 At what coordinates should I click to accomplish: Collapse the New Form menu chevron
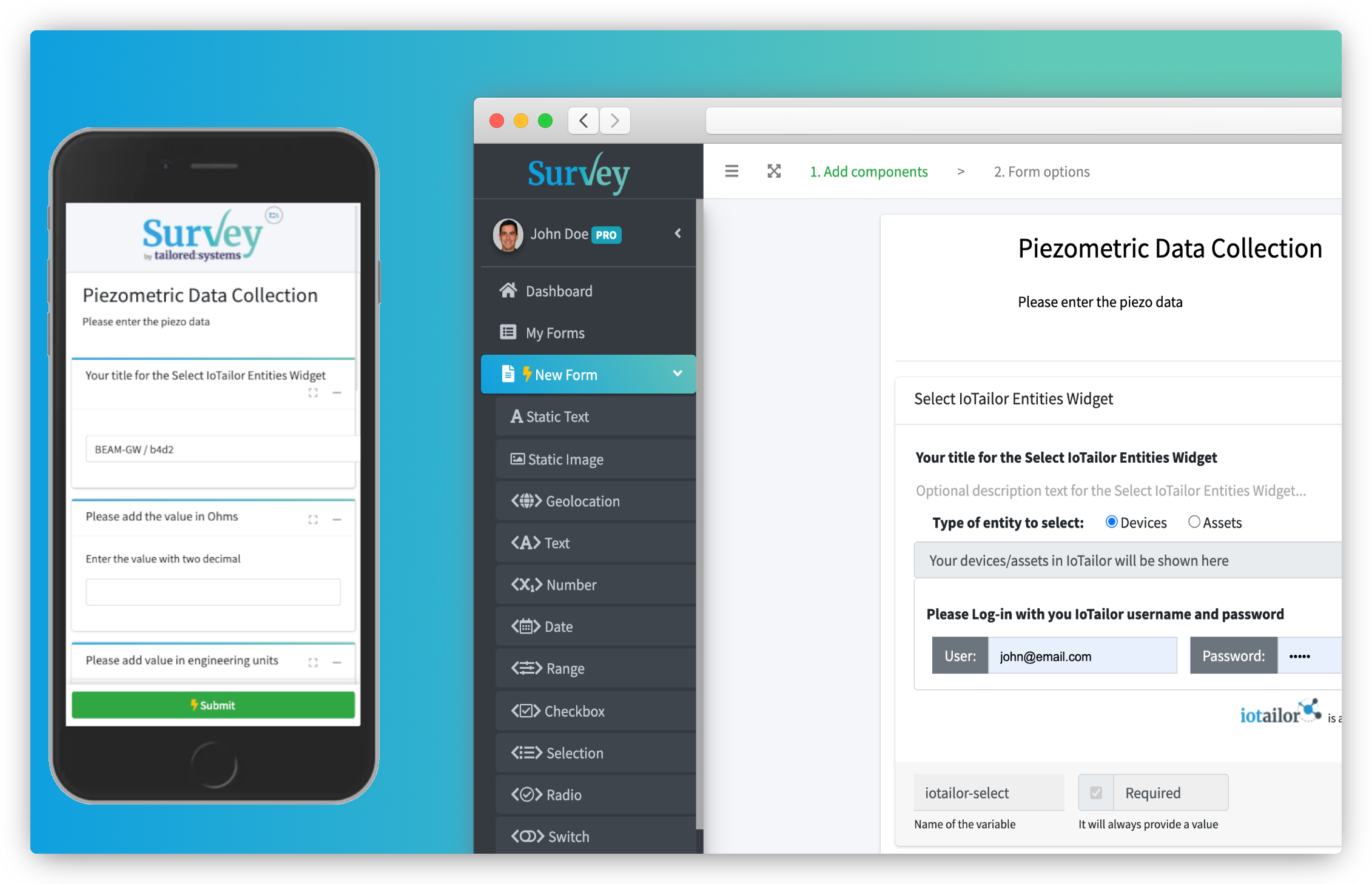(678, 373)
